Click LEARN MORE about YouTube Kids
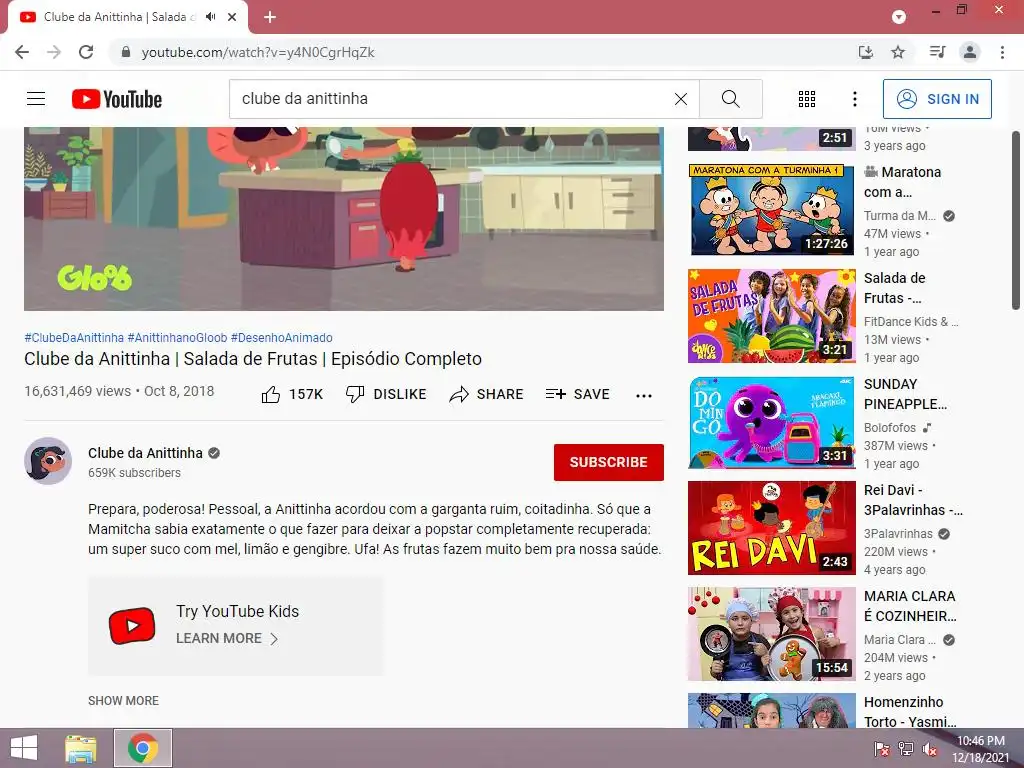 227,638
